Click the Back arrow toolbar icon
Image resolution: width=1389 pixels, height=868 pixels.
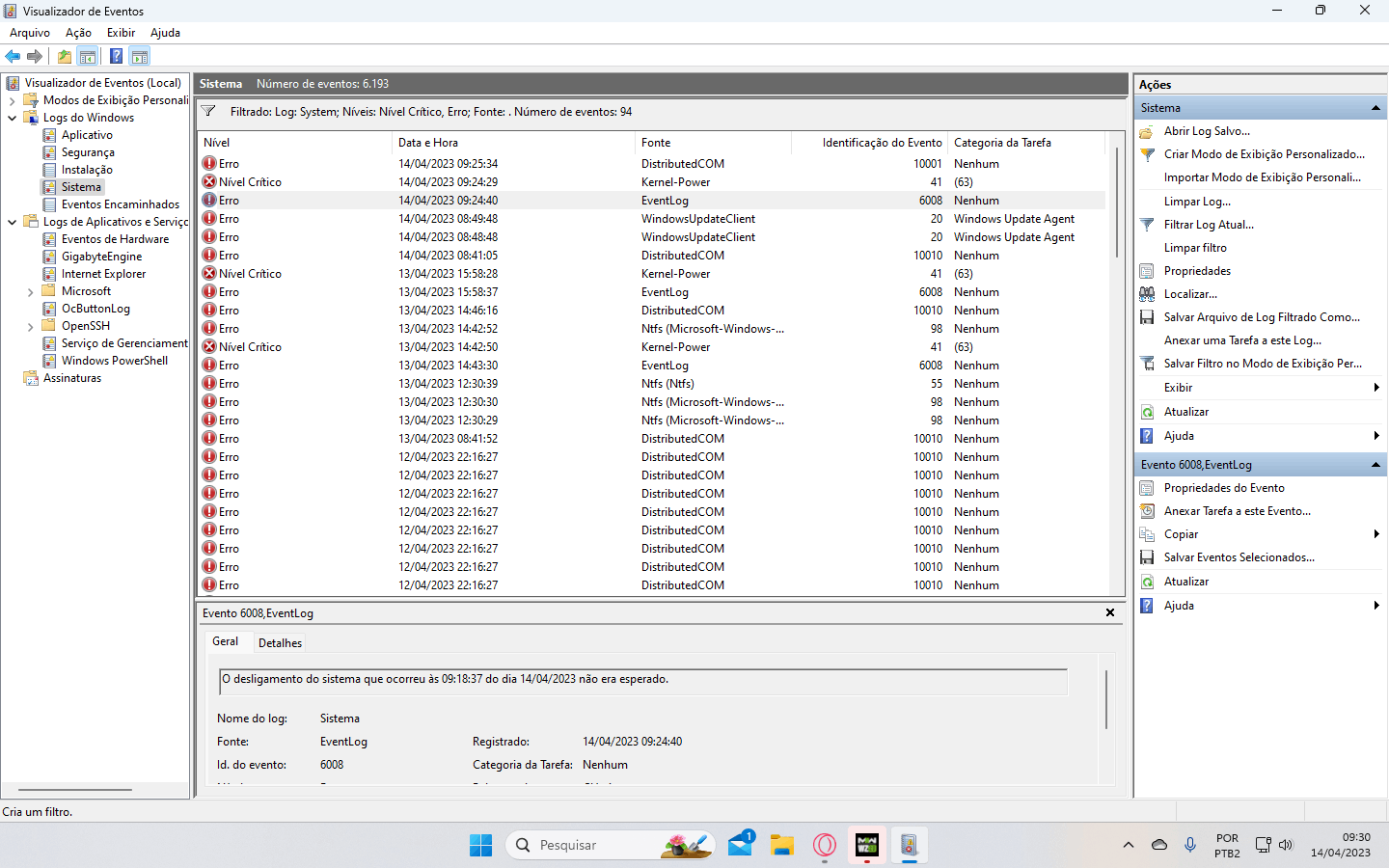coord(13,56)
